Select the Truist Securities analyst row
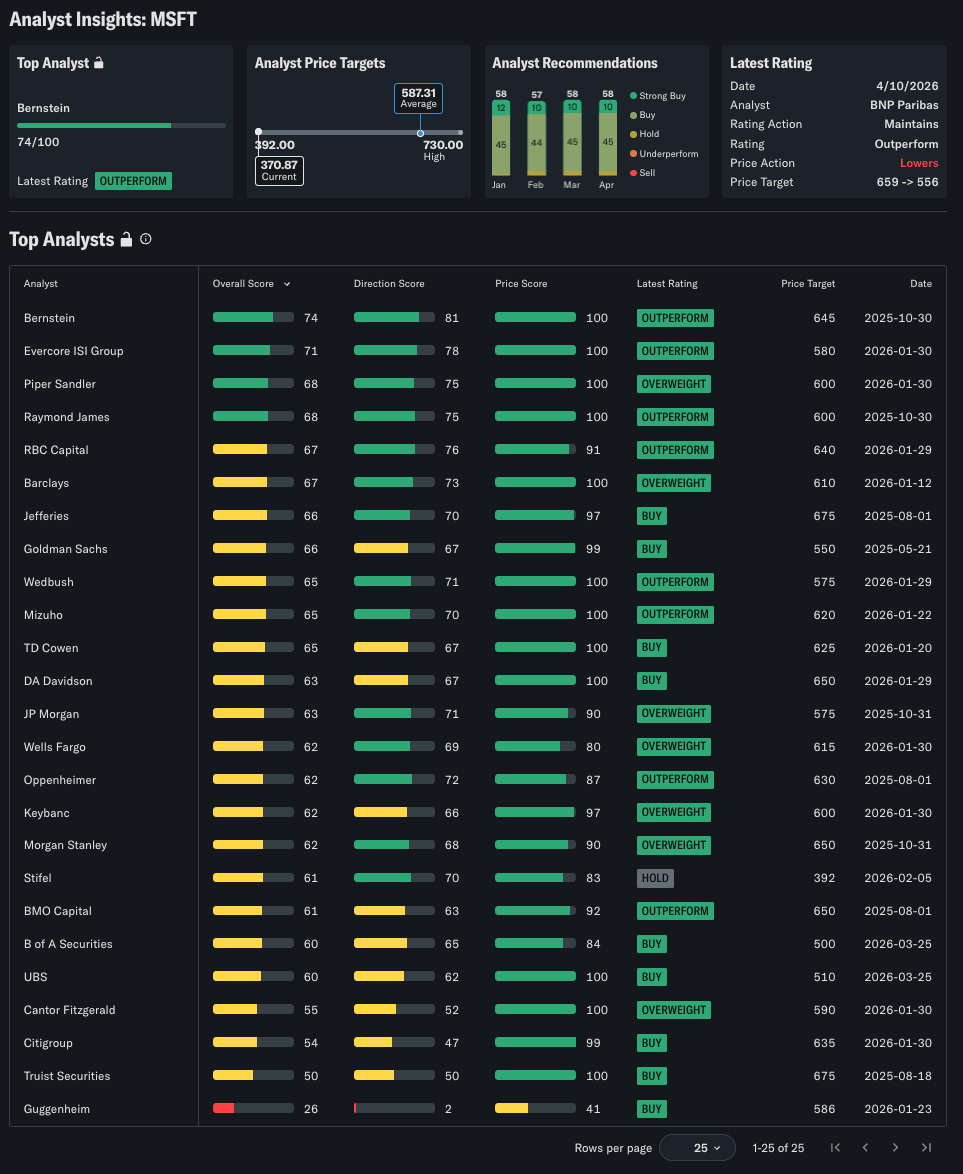Viewport: 963px width, 1174px height. 478,1076
